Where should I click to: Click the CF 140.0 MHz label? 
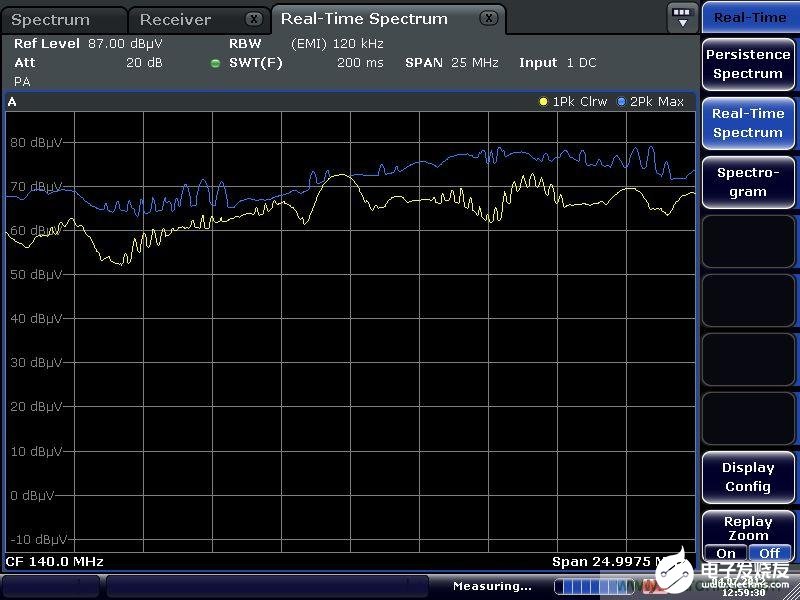point(55,561)
